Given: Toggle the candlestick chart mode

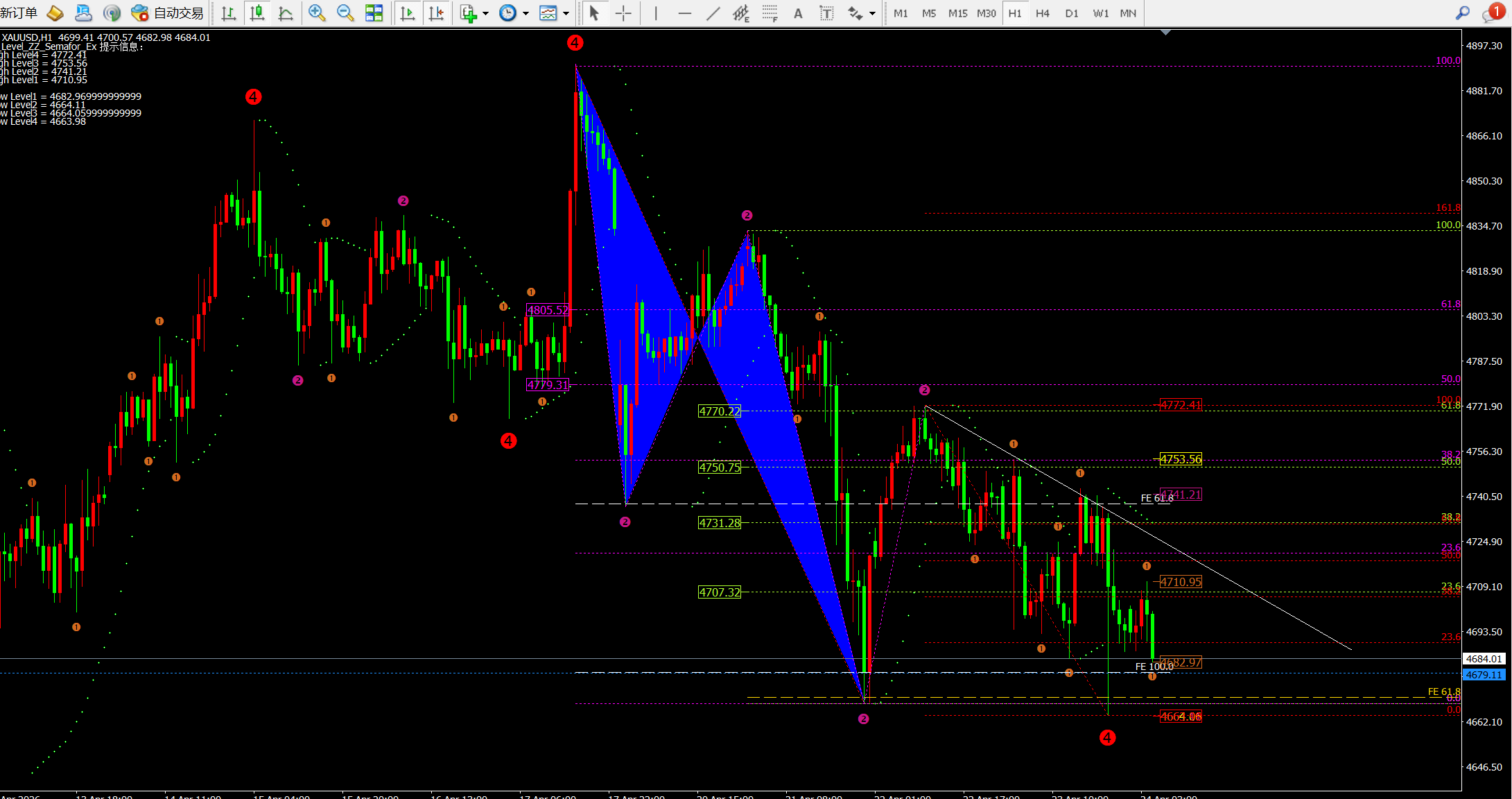Looking at the screenshot, I should (257, 13).
